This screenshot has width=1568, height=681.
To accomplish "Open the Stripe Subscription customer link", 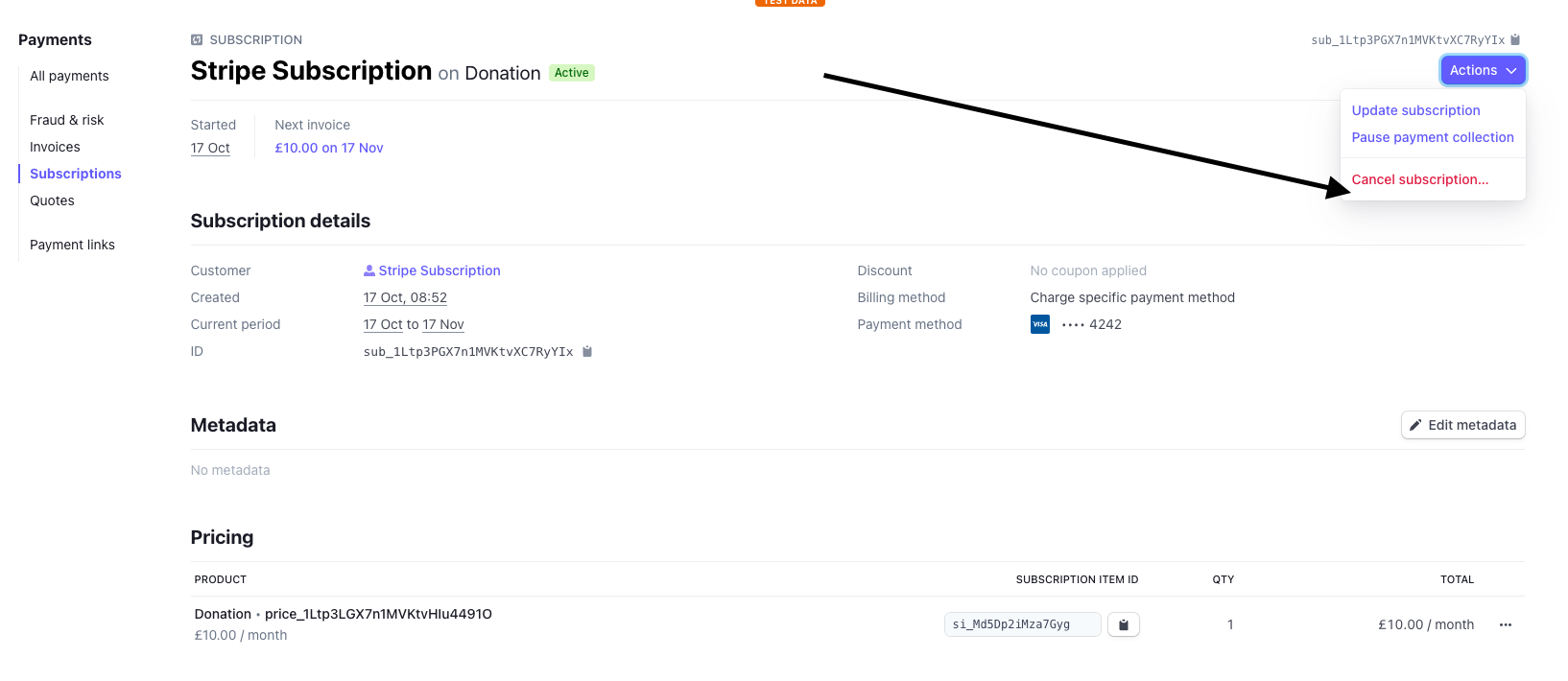I will tap(439, 271).
